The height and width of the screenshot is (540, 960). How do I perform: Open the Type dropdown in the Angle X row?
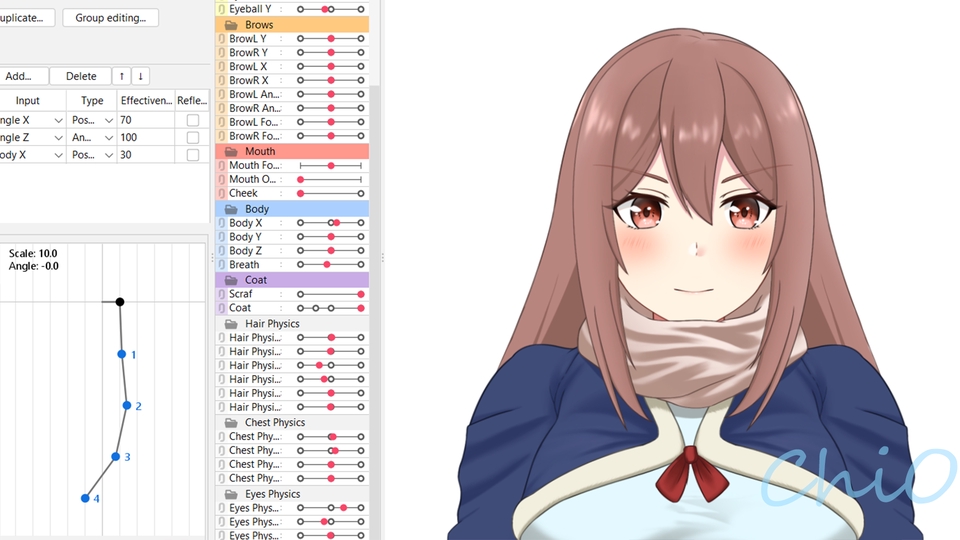(108, 121)
